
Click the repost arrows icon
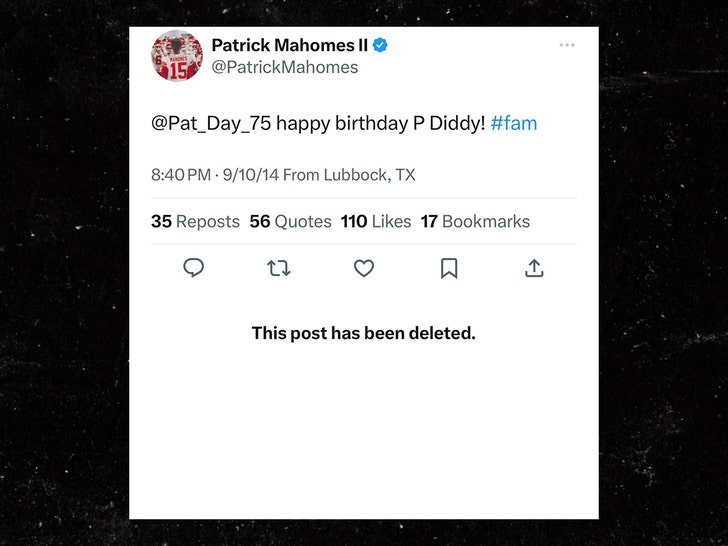(x=279, y=268)
